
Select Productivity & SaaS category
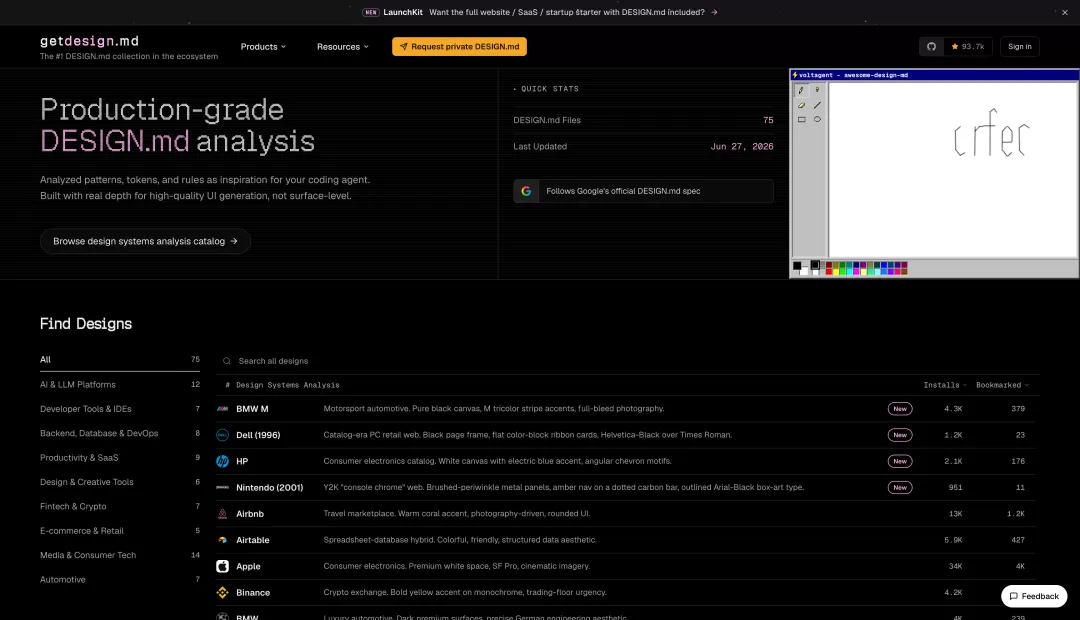pyautogui.click(x=120, y=457)
